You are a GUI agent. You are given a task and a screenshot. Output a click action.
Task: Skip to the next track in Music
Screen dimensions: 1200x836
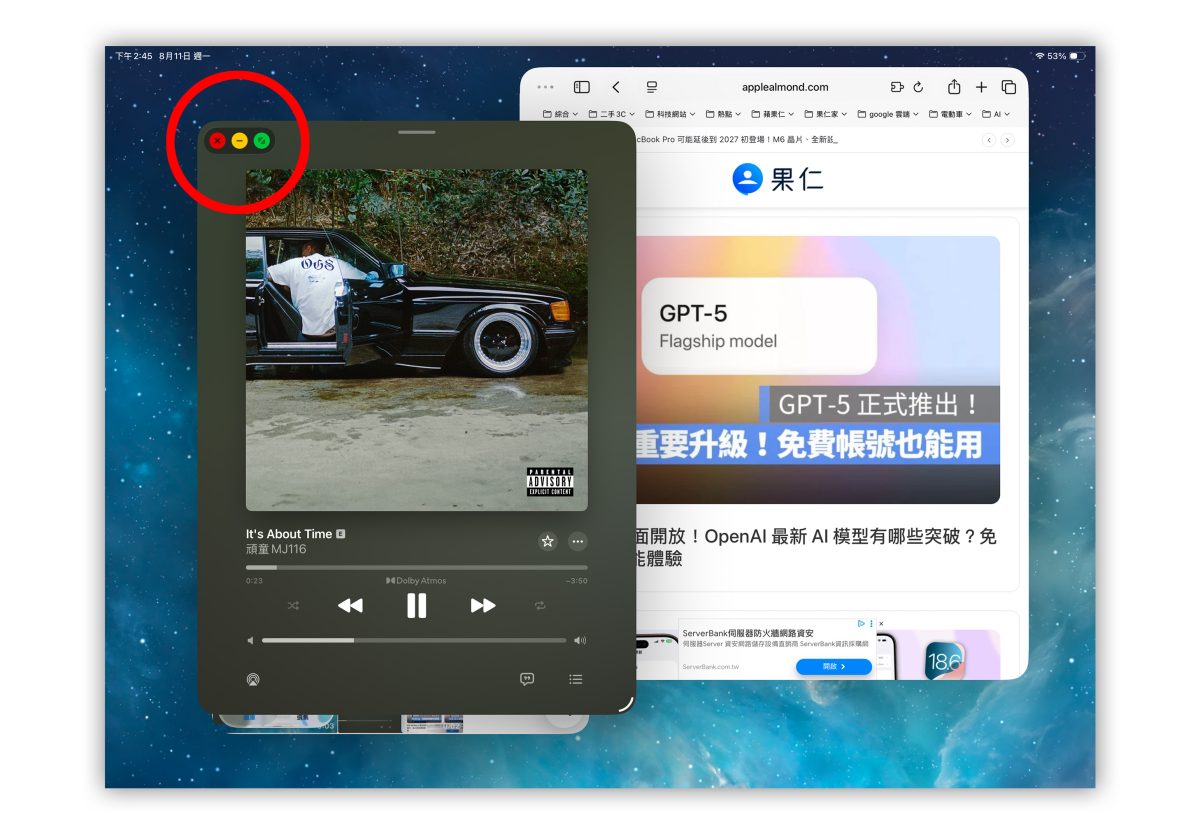tap(483, 605)
